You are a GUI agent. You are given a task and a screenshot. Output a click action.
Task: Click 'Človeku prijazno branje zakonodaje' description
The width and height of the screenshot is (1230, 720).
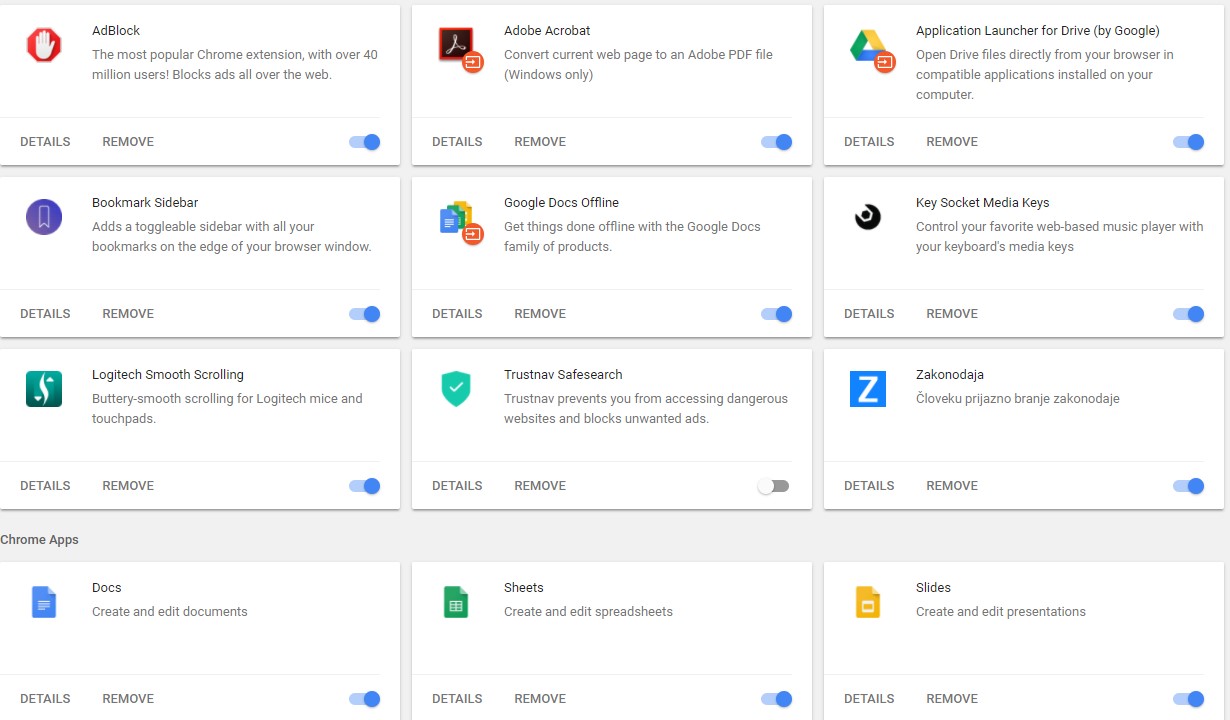coord(1017,399)
